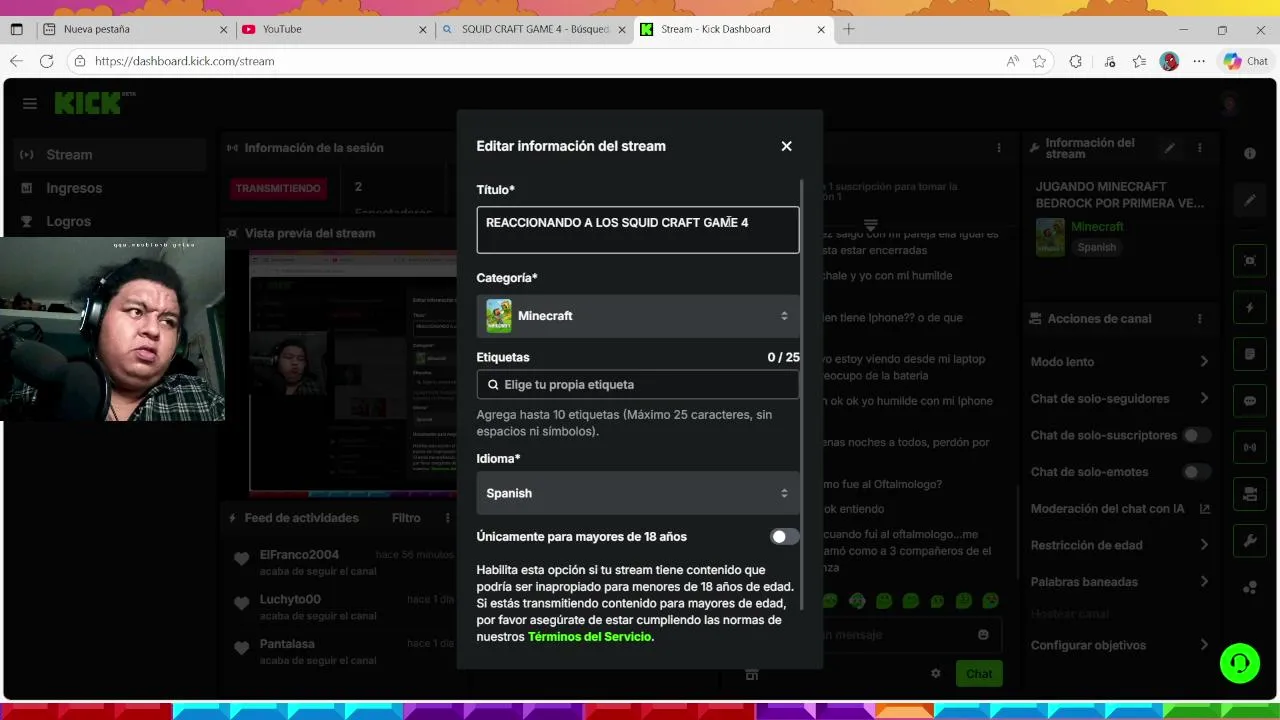This screenshot has height=720, width=1280.
Task: Open the green headset support chat
Action: click(1240, 663)
